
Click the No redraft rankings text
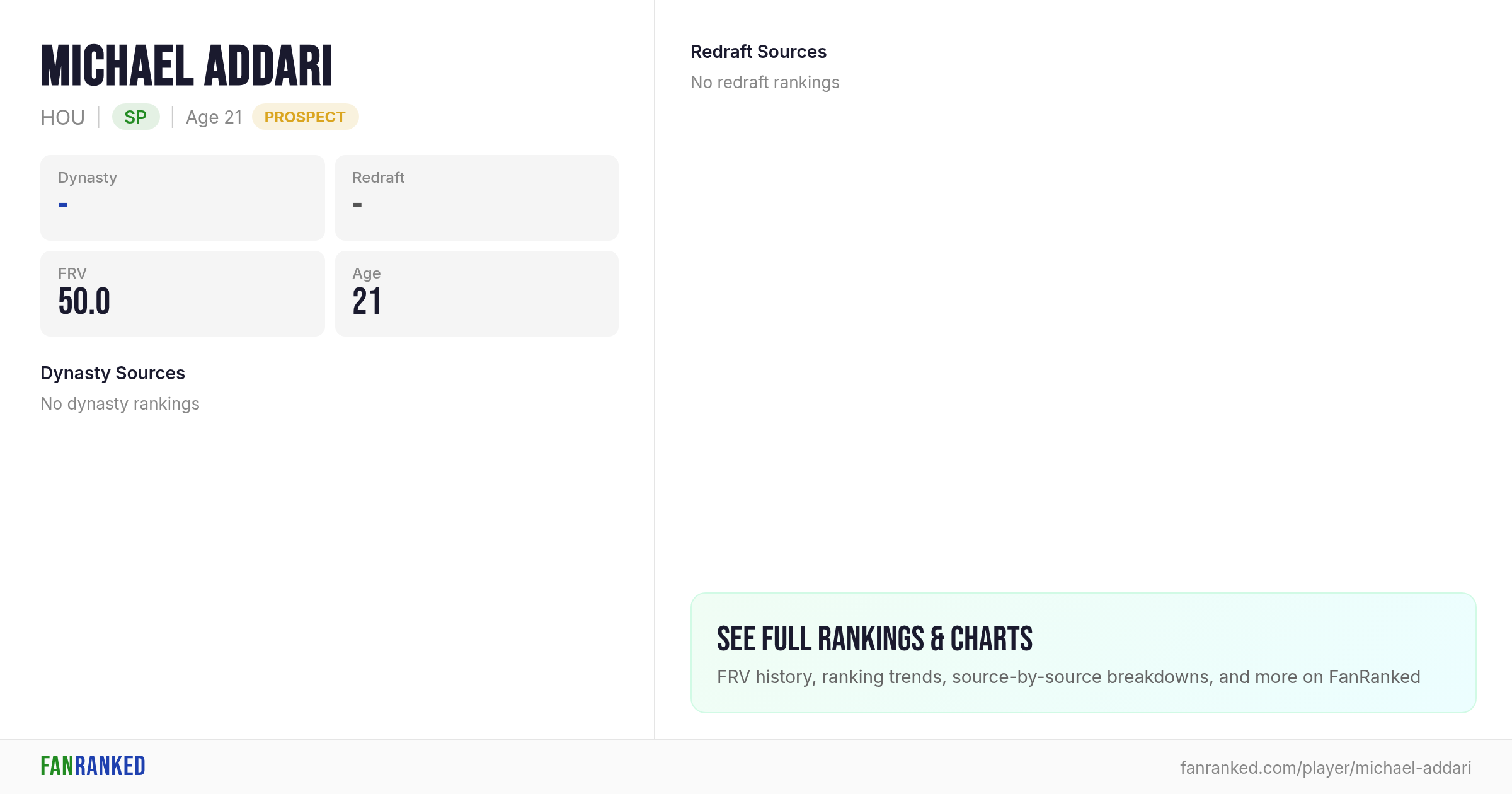[x=765, y=83]
